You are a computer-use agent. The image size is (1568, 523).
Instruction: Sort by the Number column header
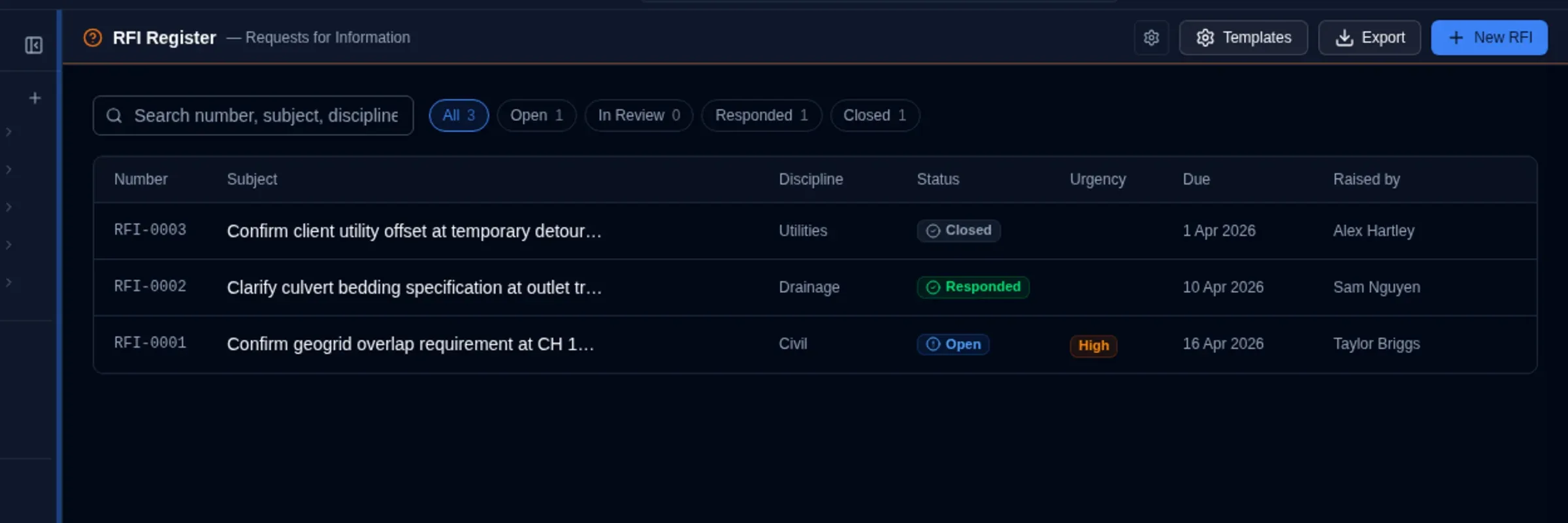point(140,179)
